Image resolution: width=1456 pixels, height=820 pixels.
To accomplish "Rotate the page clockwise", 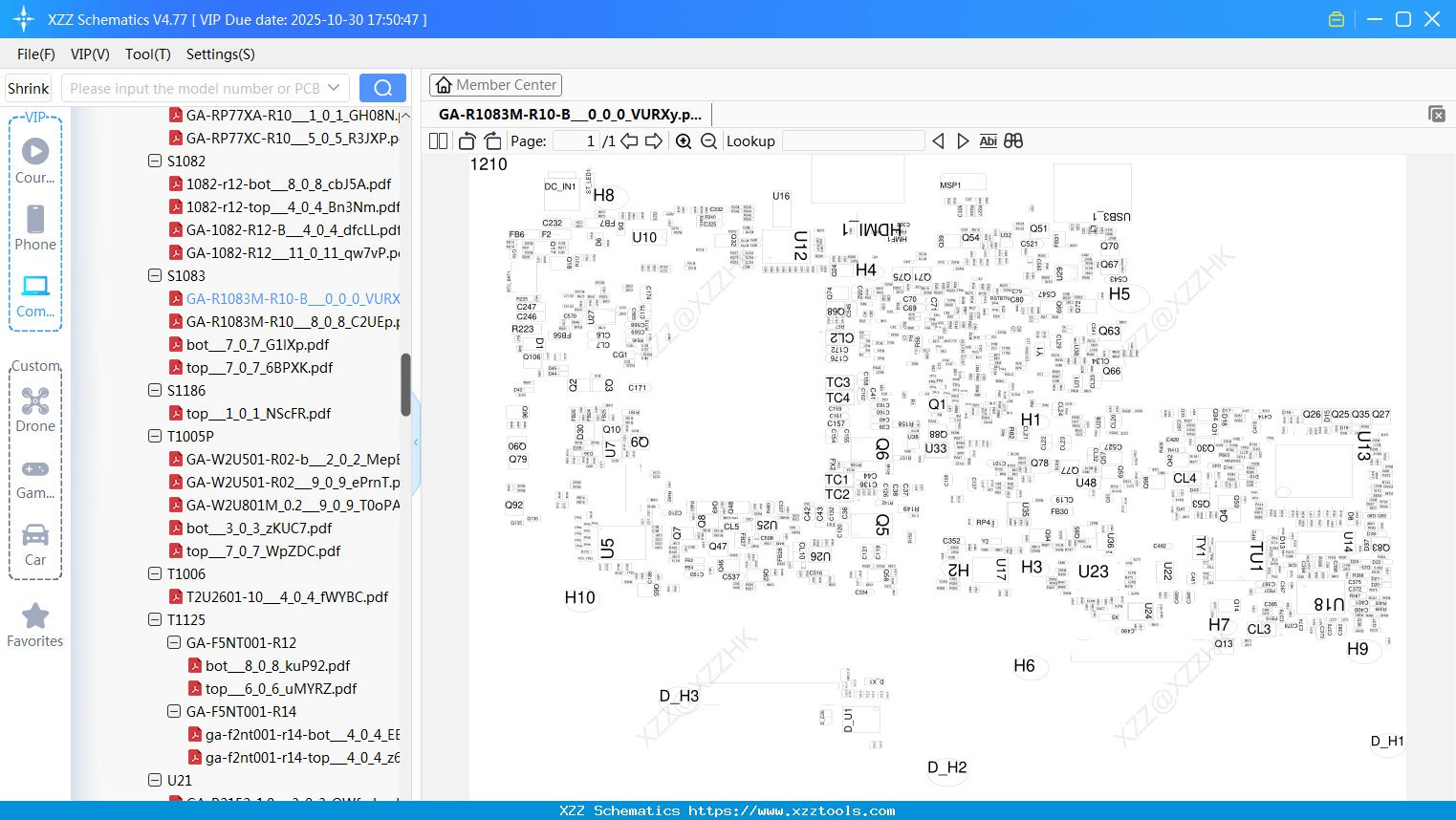I will 492,141.
